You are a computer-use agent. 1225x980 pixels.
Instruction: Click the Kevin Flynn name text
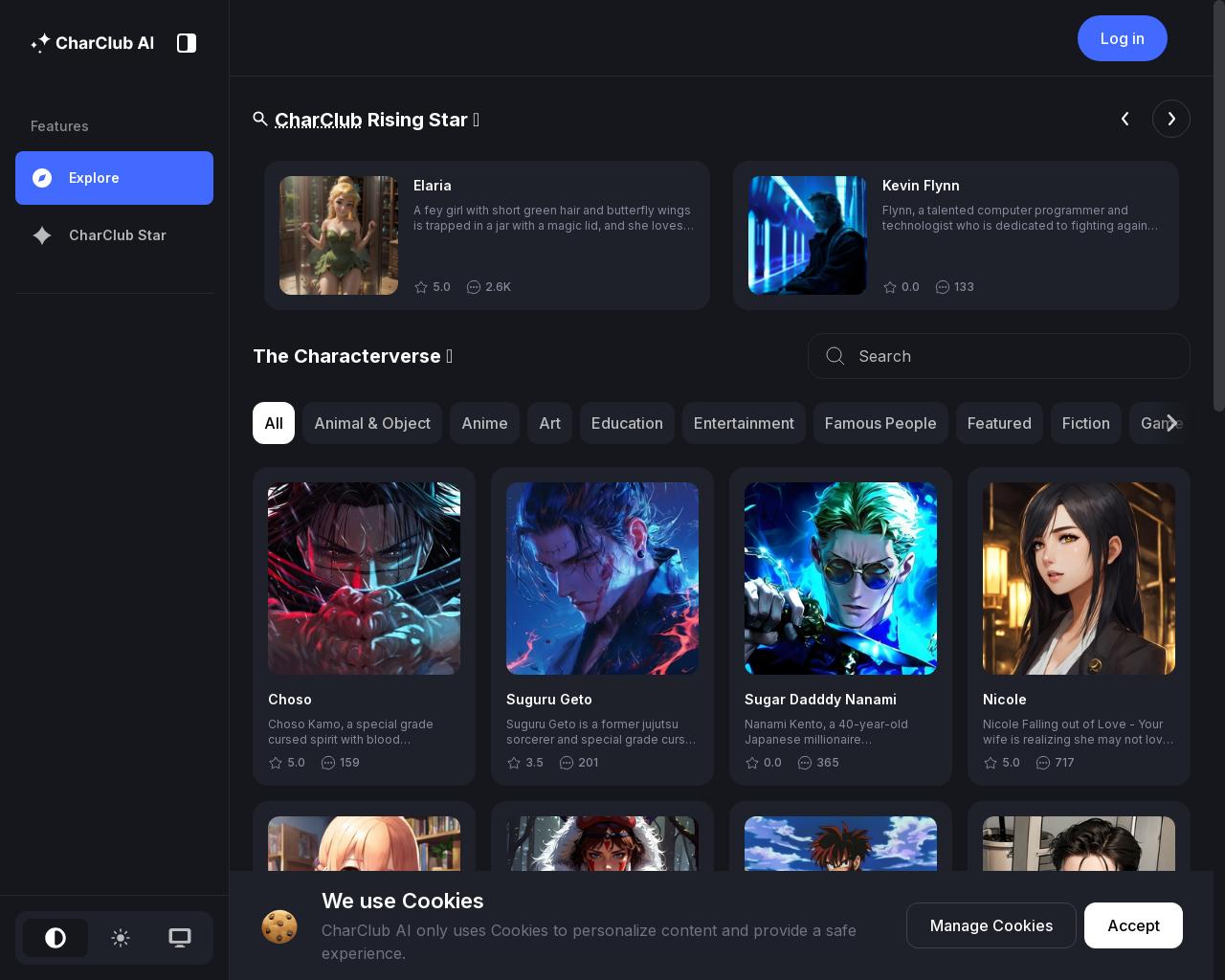point(921,186)
